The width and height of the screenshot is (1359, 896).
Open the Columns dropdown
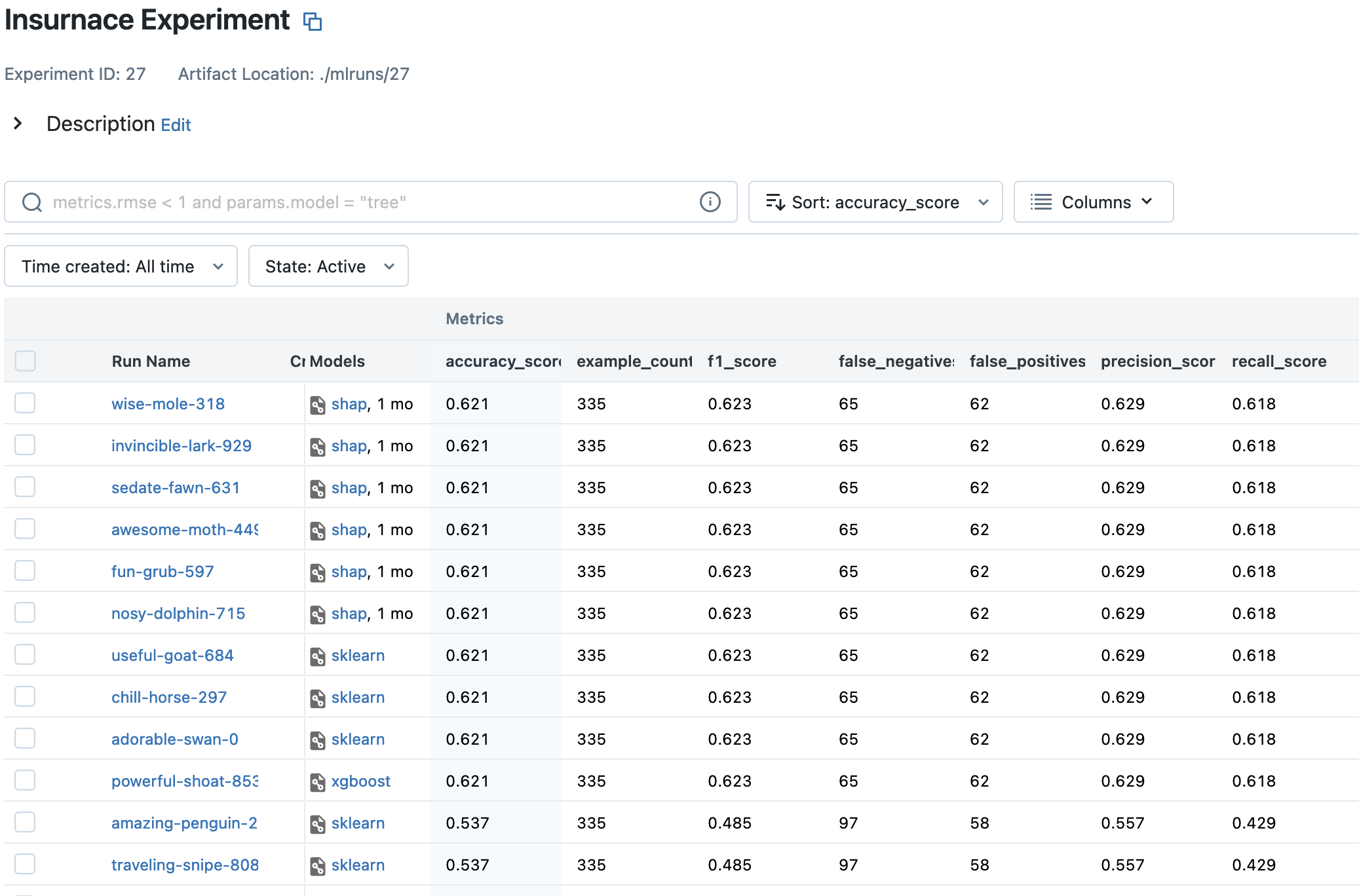pos(1094,202)
